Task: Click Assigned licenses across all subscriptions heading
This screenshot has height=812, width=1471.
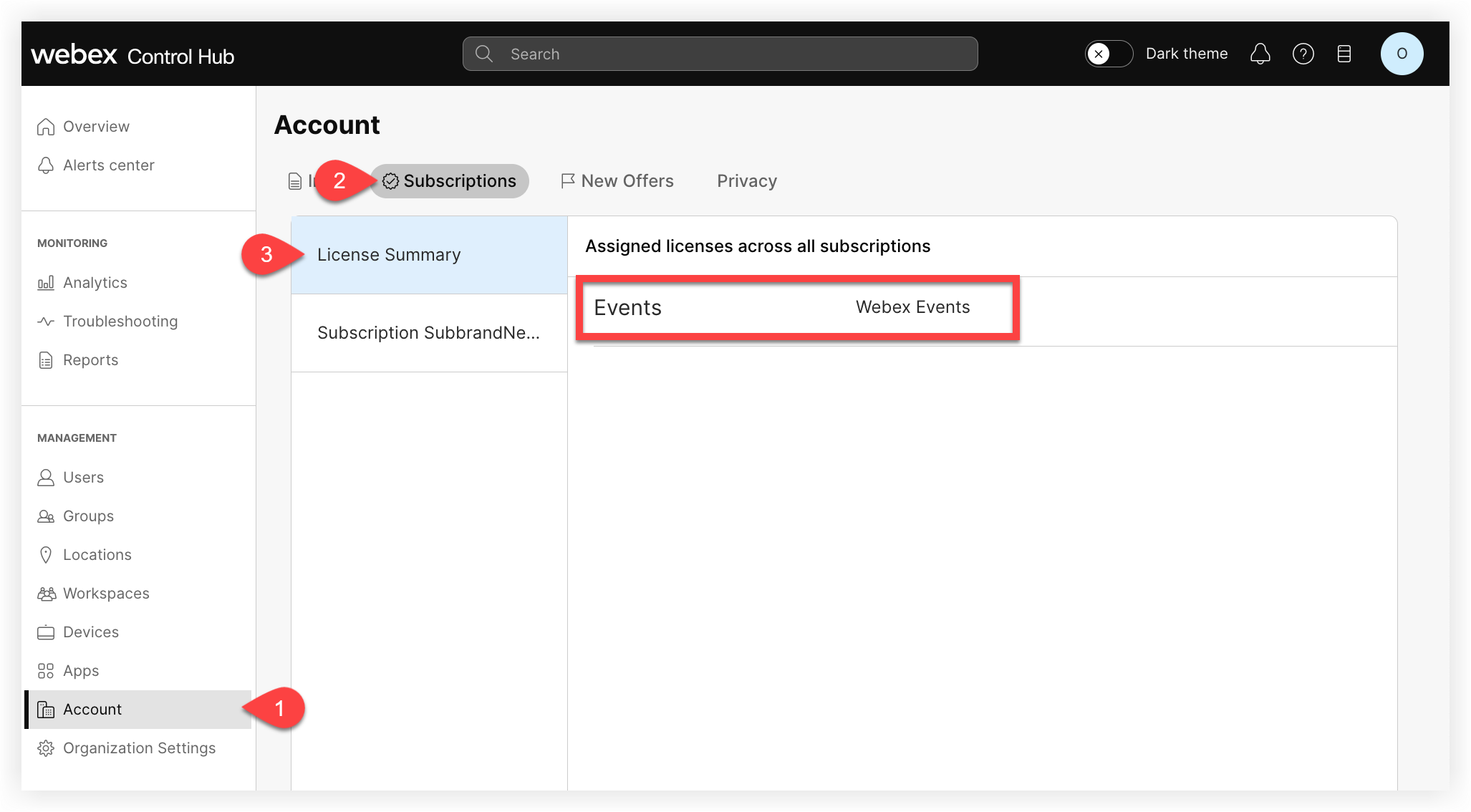Action: pyautogui.click(x=758, y=246)
